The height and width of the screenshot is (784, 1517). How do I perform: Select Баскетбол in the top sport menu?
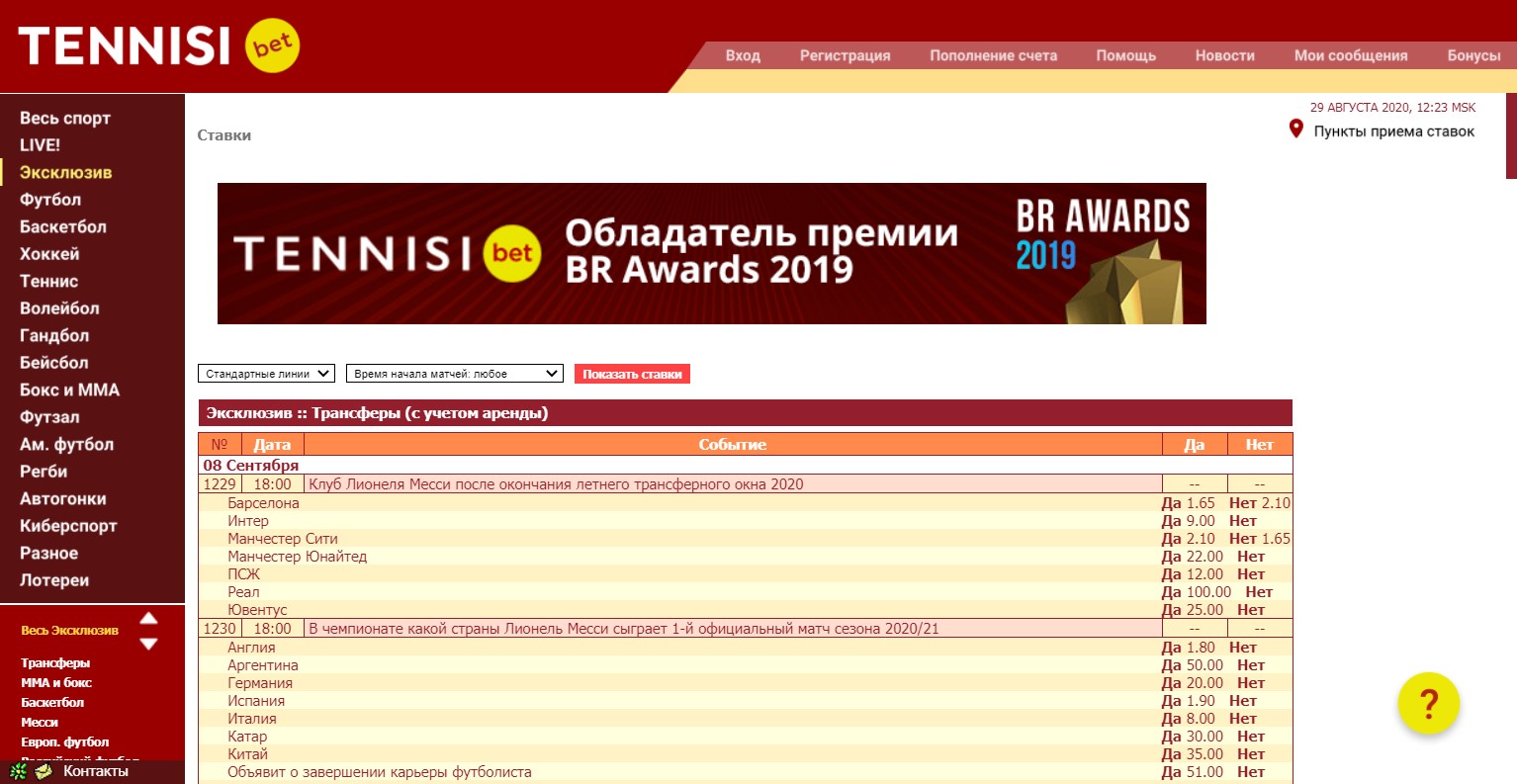(x=63, y=226)
